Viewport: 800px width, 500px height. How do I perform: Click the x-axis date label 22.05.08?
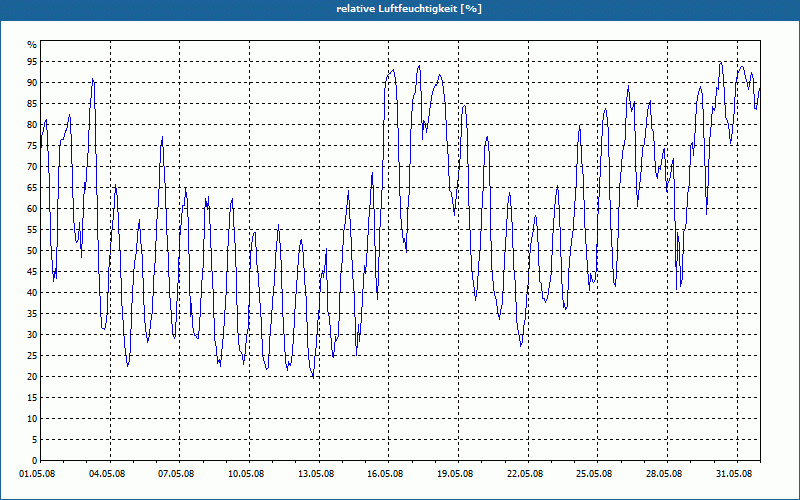tap(526, 473)
